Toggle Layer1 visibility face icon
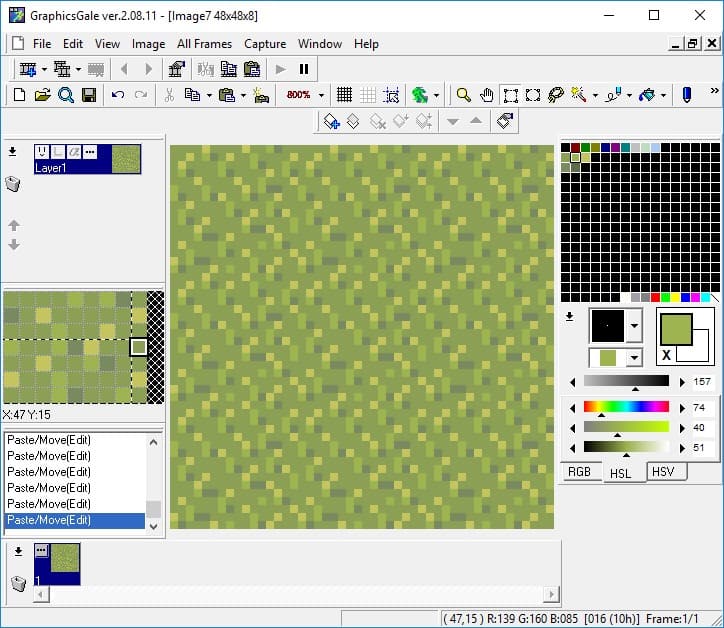724x628 pixels. pyautogui.click(x=42, y=151)
